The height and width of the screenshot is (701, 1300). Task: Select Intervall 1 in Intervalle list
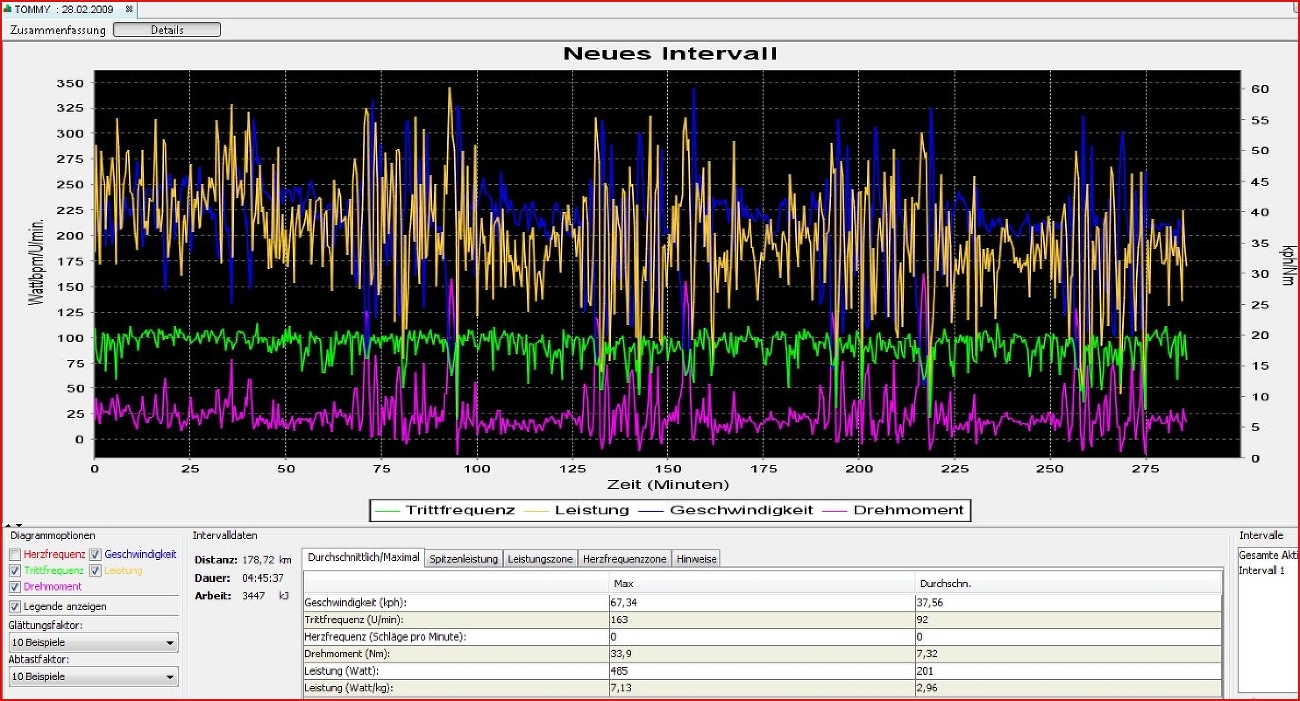(x=1260, y=570)
